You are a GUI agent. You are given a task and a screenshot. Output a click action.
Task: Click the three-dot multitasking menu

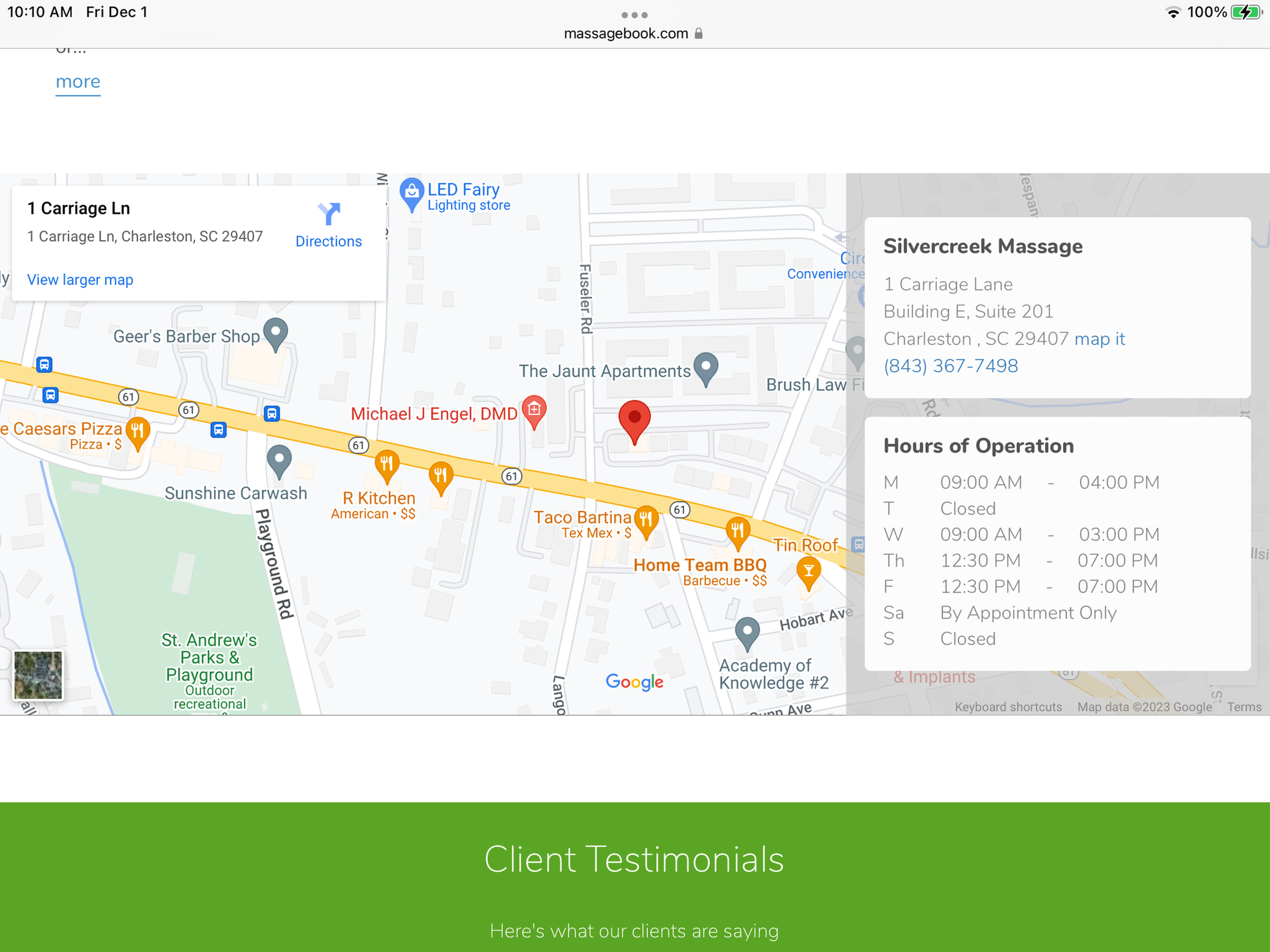click(634, 15)
